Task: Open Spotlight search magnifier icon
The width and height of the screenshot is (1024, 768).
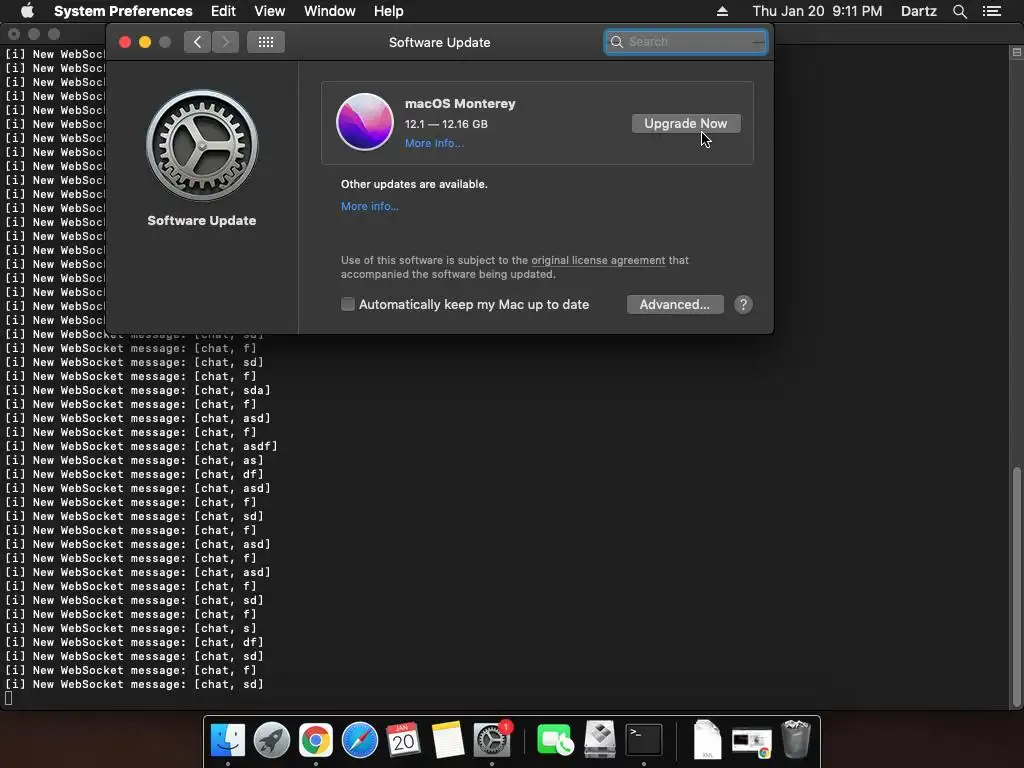Action: [959, 11]
